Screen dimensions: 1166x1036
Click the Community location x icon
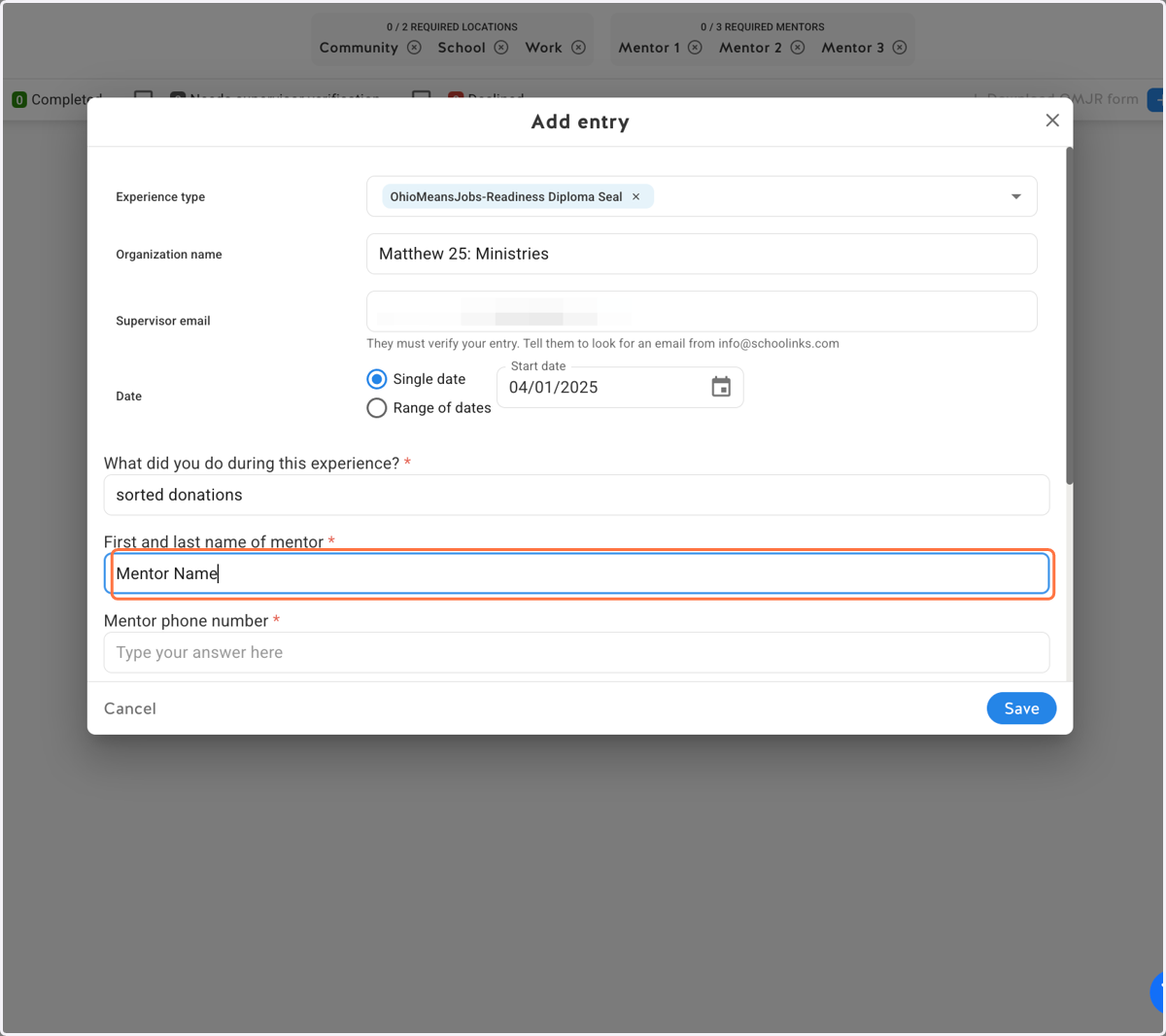[415, 48]
